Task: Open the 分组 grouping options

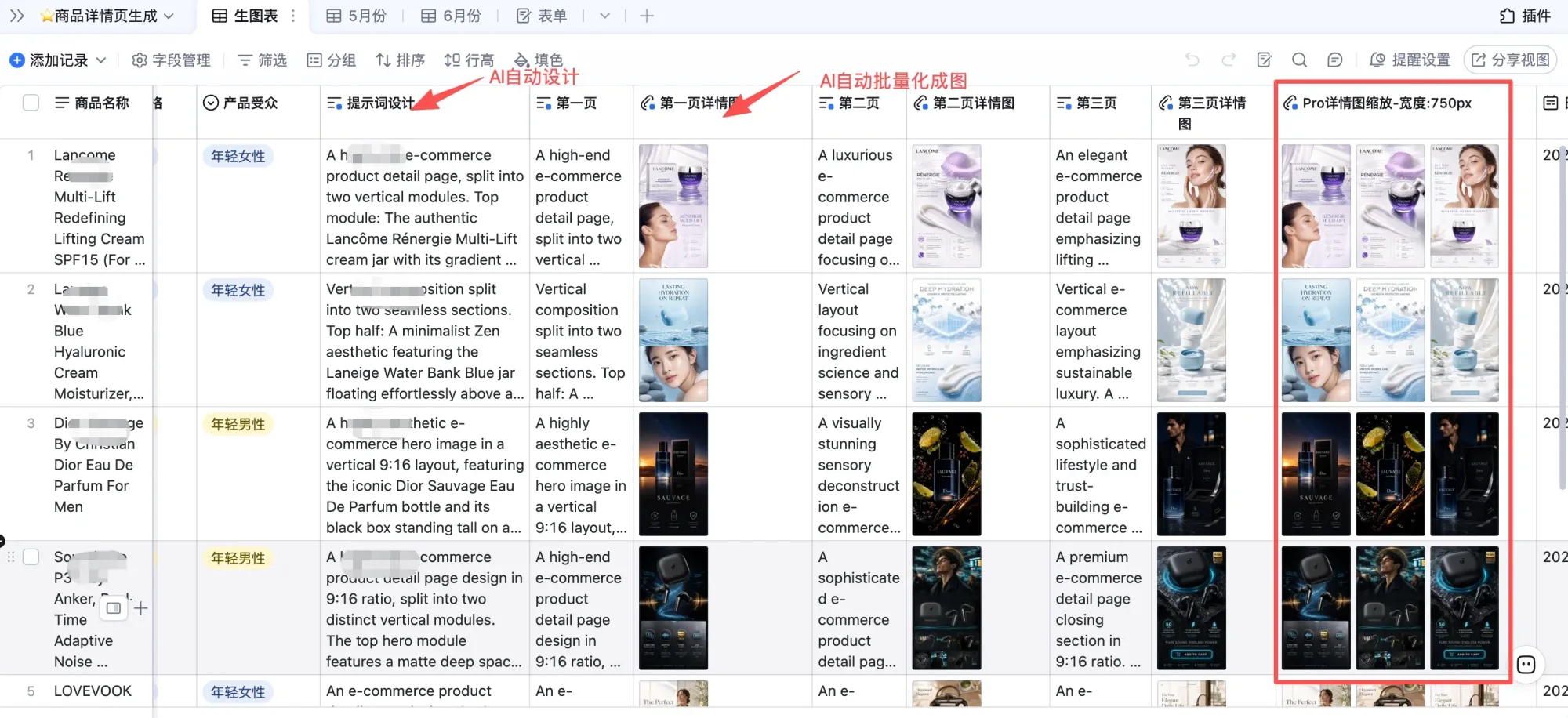Action: coord(331,60)
